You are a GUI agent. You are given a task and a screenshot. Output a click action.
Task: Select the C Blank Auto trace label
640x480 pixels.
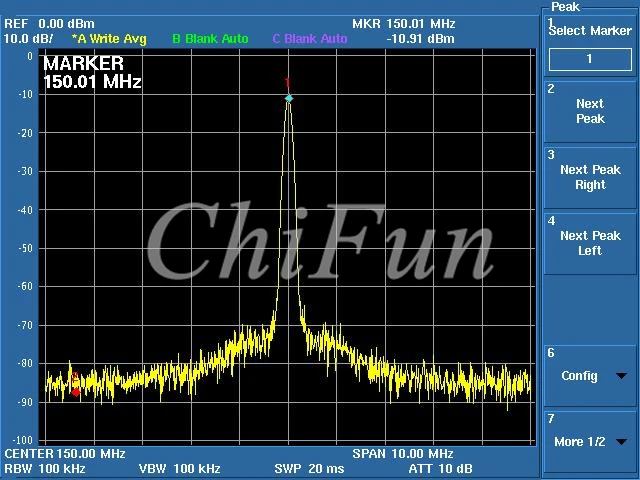pos(310,39)
